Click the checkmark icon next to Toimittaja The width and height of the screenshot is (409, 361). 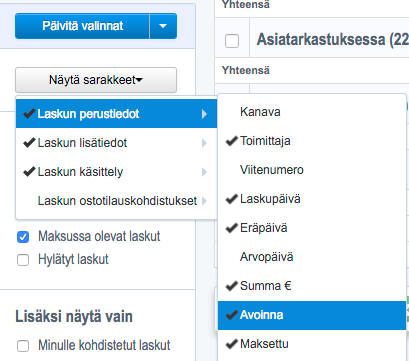click(x=232, y=141)
